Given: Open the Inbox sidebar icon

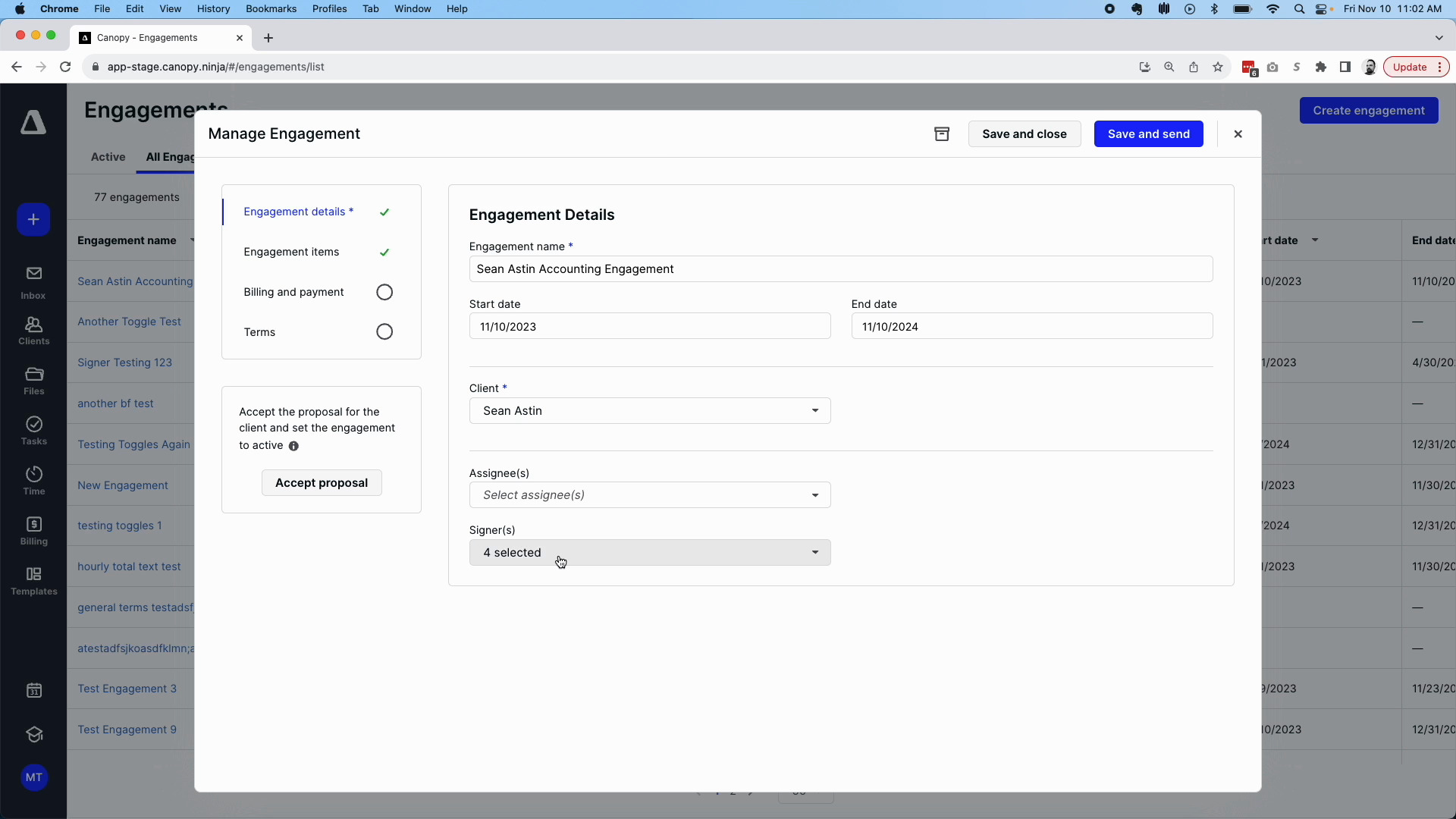Looking at the screenshot, I should click(33, 282).
